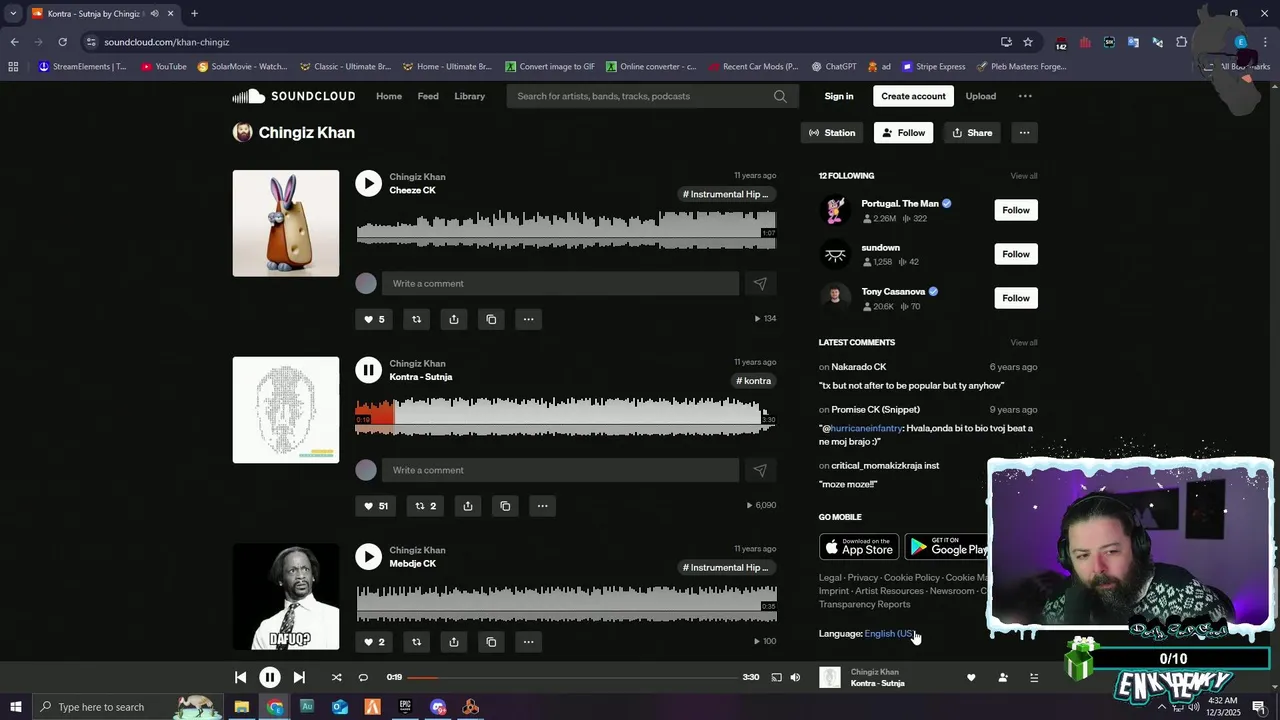View all 12 following

point(1023,176)
